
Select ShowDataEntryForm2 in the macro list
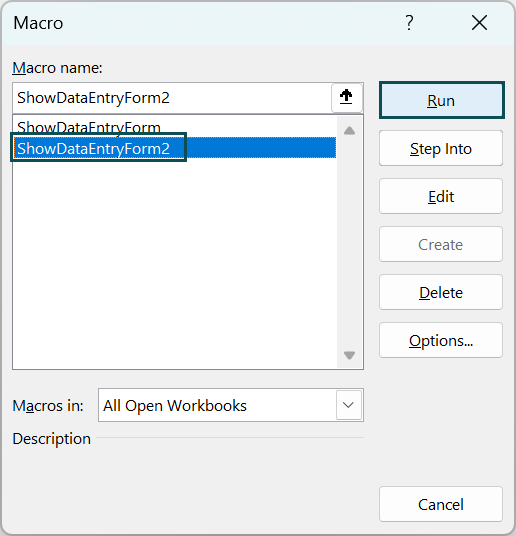click(174, 148)
